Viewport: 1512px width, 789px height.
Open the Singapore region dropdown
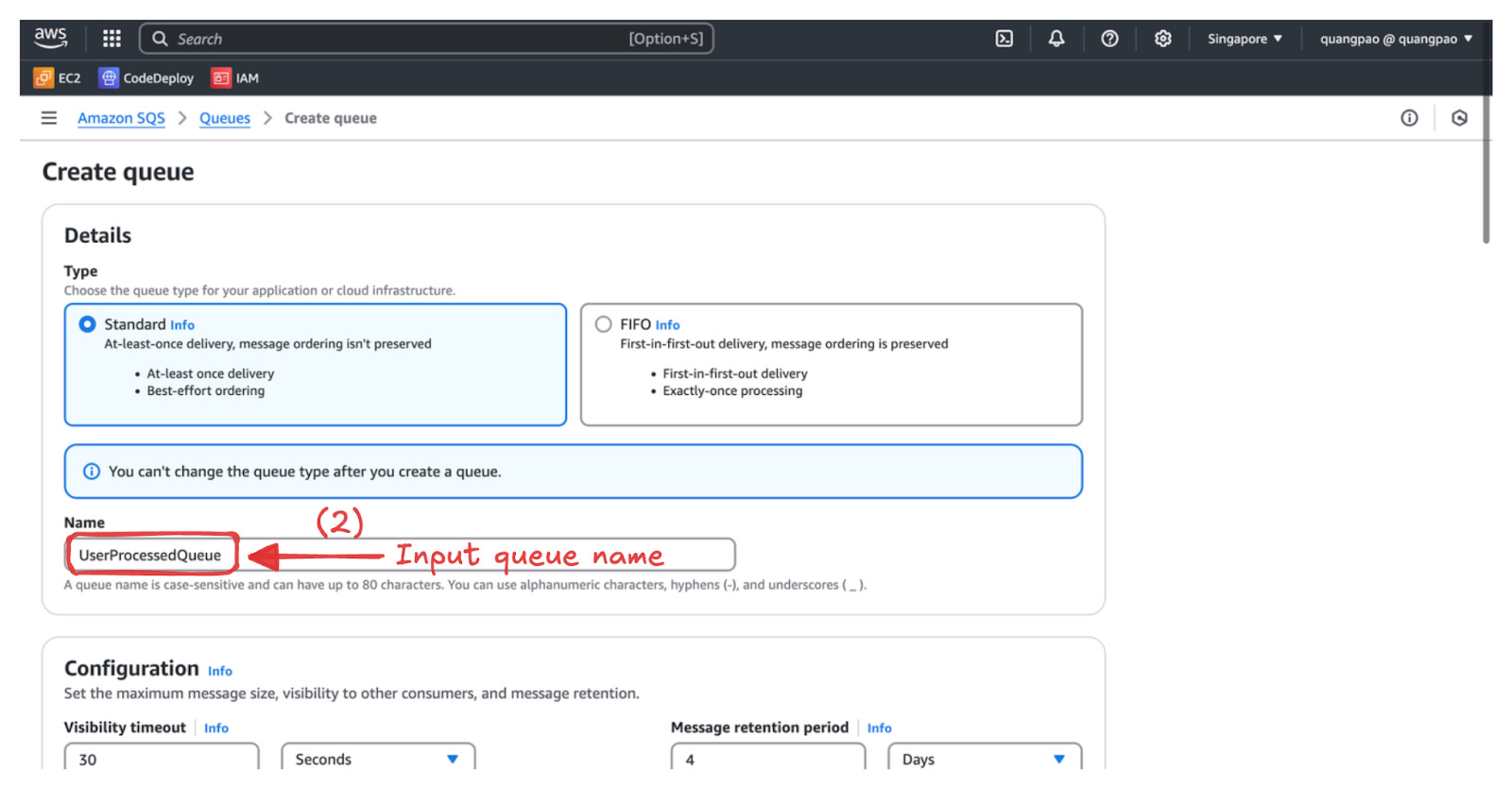click(x=1245, y=39)
